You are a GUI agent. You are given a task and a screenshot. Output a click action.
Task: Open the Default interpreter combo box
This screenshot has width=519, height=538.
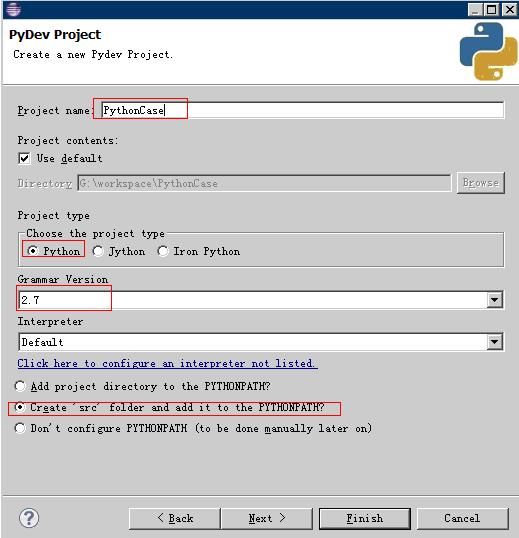point(261,342)
